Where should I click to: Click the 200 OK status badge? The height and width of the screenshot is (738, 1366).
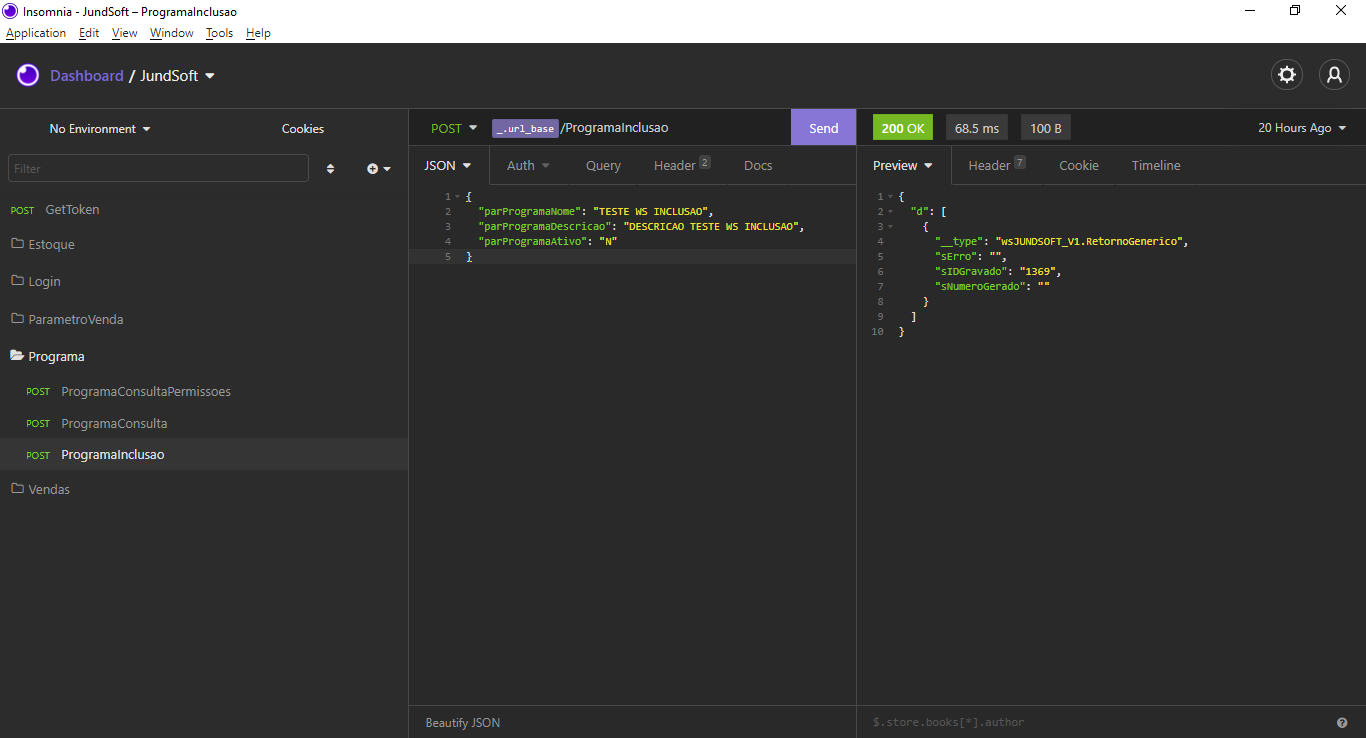[903, 128]
